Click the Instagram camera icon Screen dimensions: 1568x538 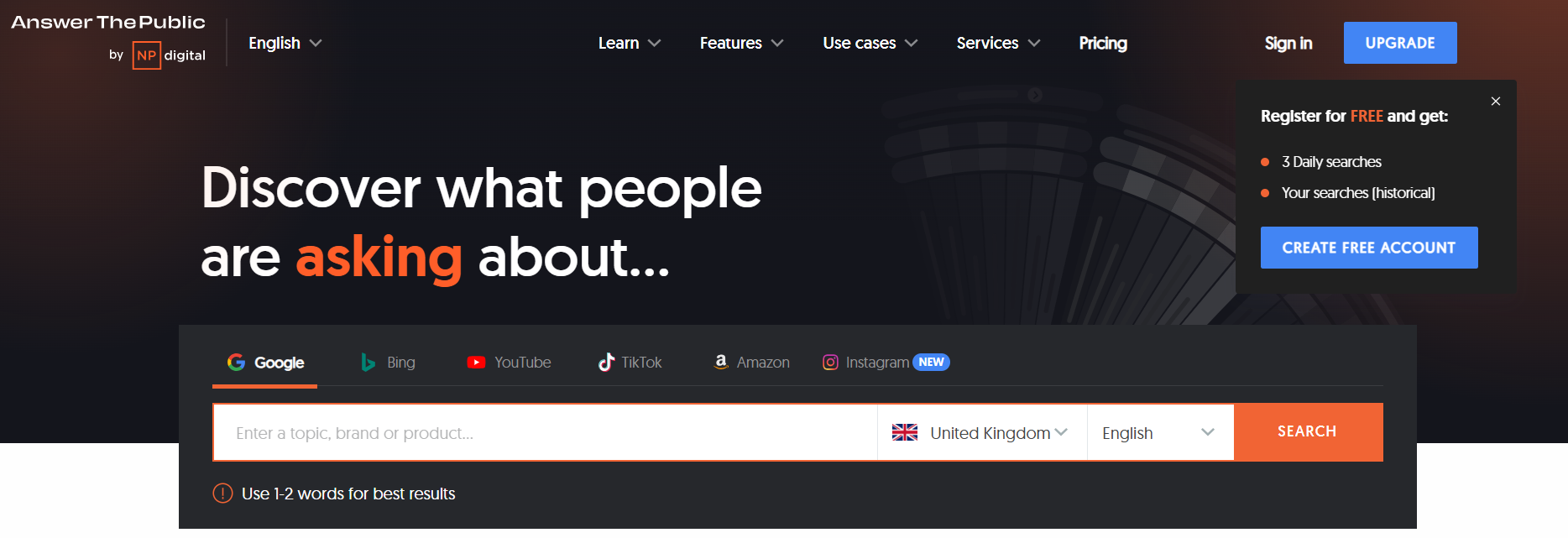830,363
